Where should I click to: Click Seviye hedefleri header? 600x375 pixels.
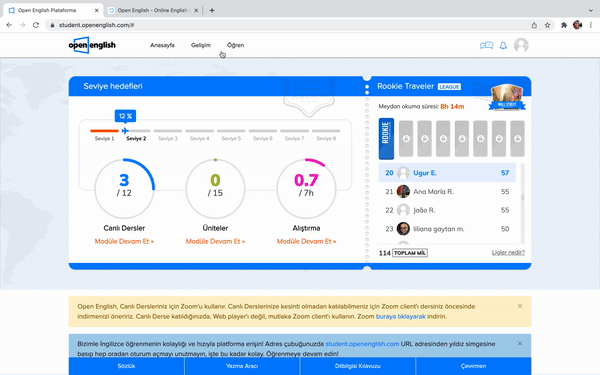pos(113,86)
